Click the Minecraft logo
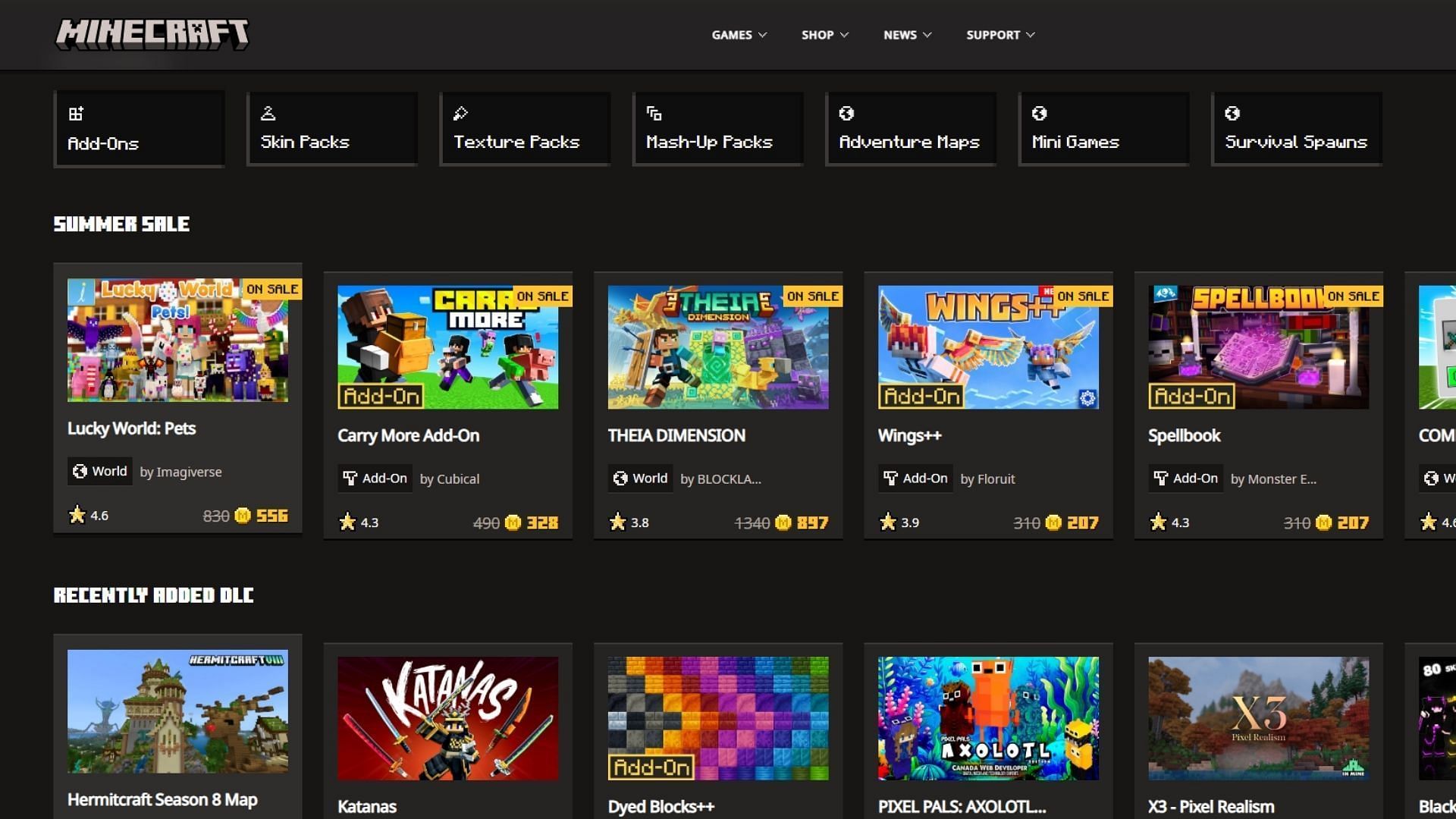The image size is (1456, 819). 152,34
